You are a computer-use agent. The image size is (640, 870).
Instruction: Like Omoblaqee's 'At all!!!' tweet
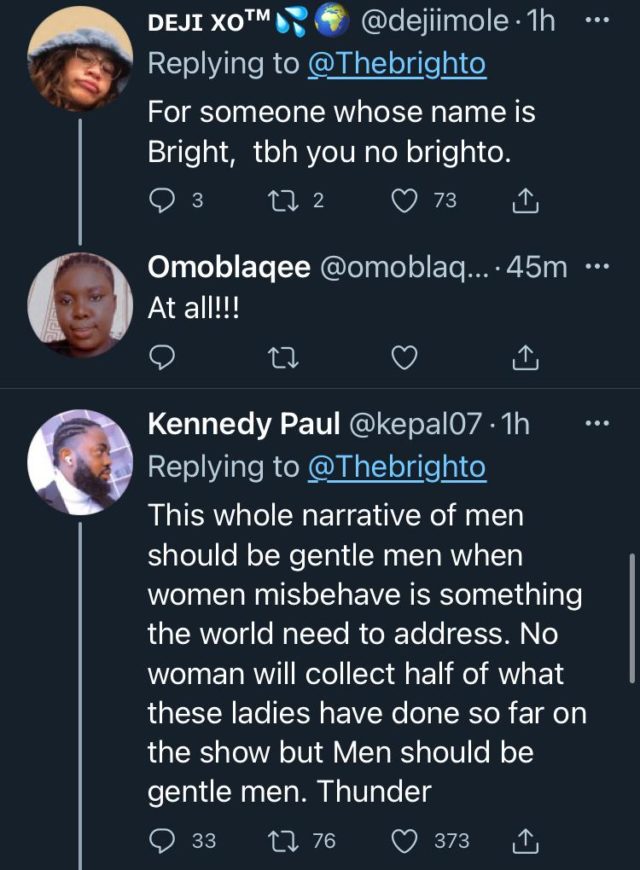(404, 357)
